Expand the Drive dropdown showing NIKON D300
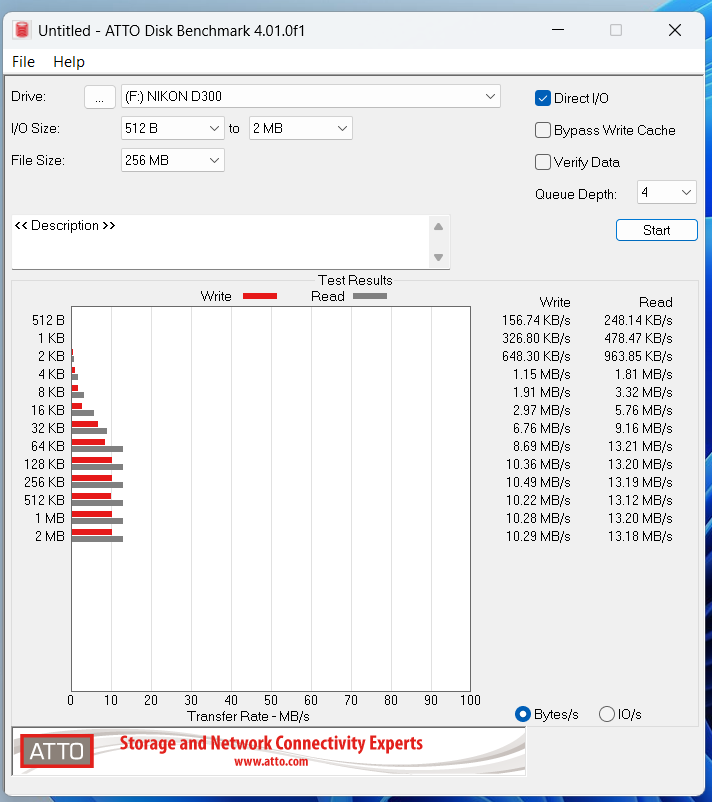The image size is (712, 802). click(x=310, y=97)
